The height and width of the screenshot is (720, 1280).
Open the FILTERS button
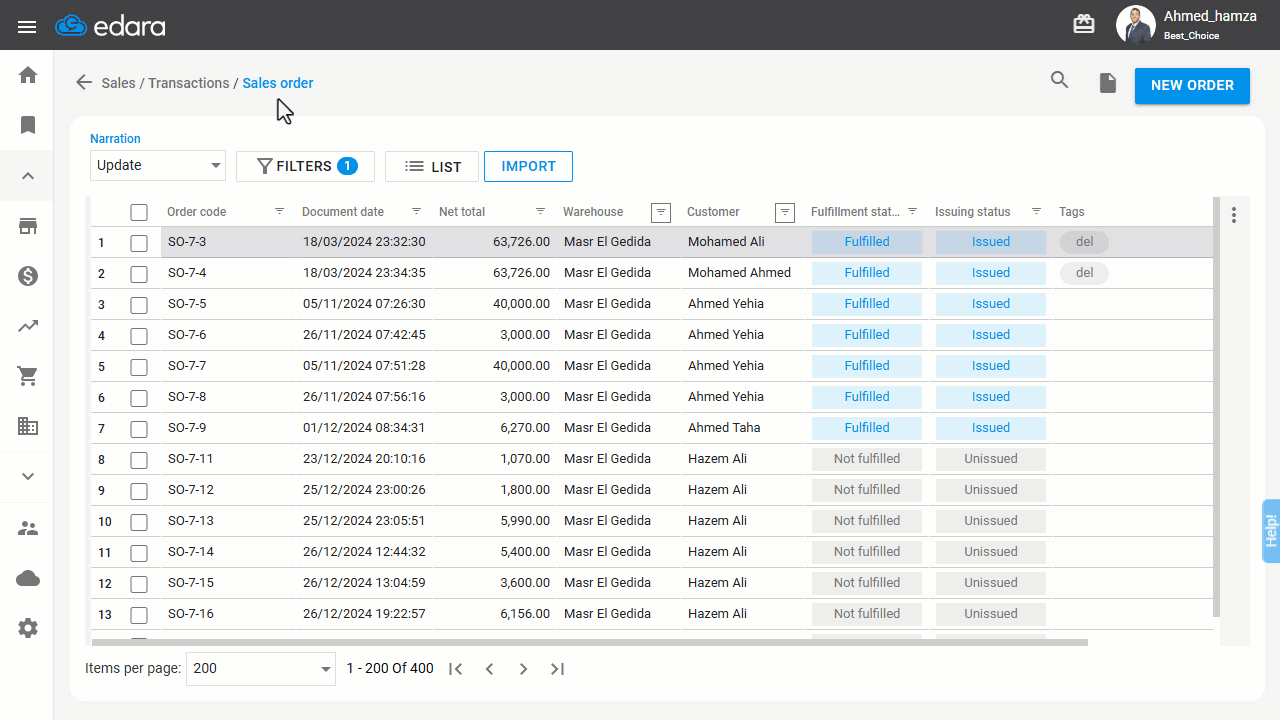click(305, 166)
